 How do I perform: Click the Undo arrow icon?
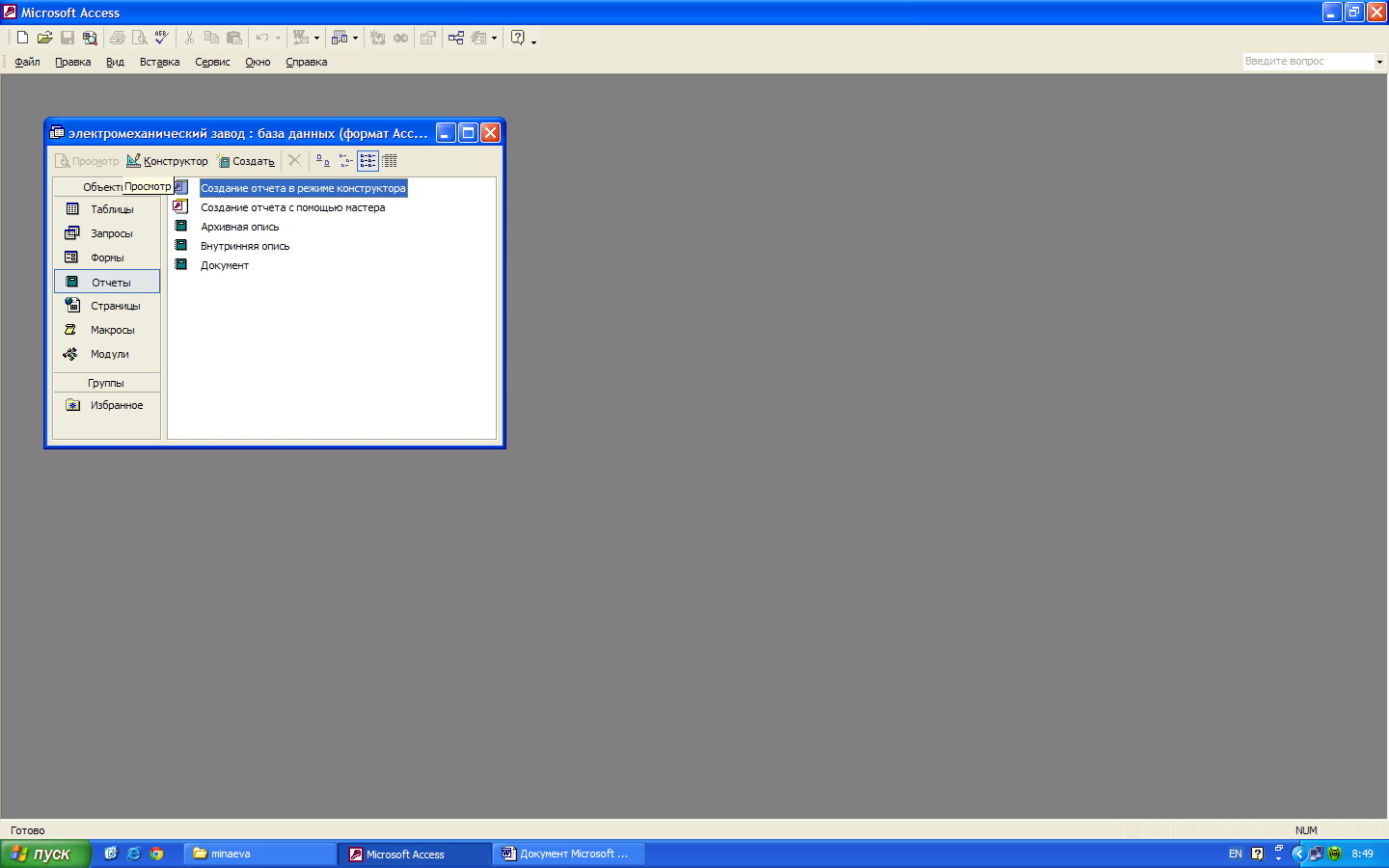point(261,38)
